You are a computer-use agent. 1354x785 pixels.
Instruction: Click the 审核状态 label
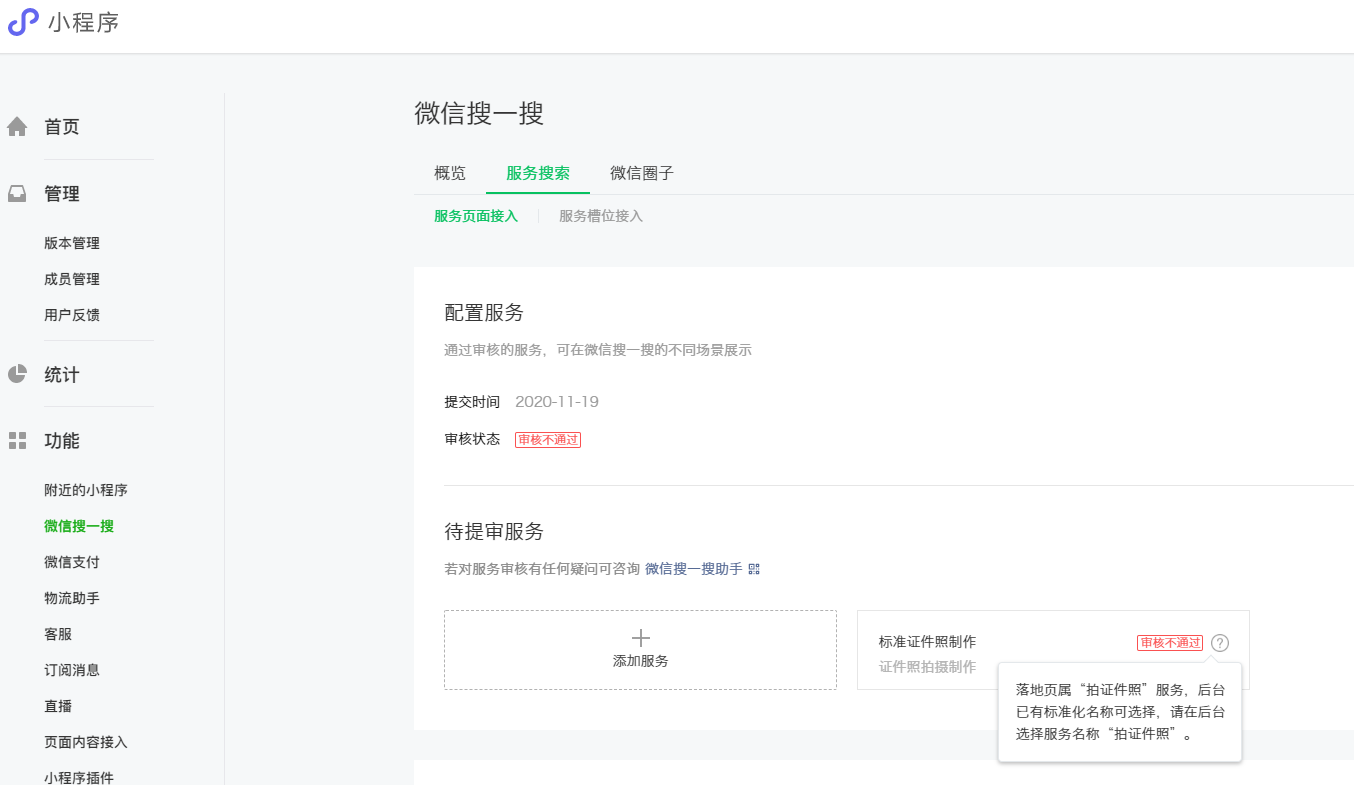pyautogui.click(x=472, y=439)
